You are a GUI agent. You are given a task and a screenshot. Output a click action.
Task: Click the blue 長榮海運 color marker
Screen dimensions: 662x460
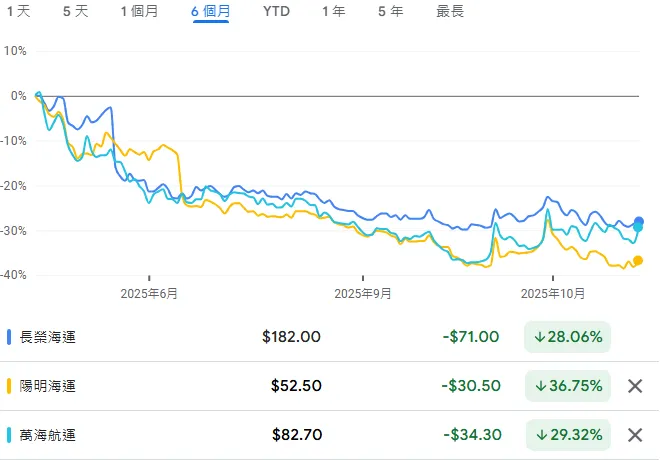9,337
